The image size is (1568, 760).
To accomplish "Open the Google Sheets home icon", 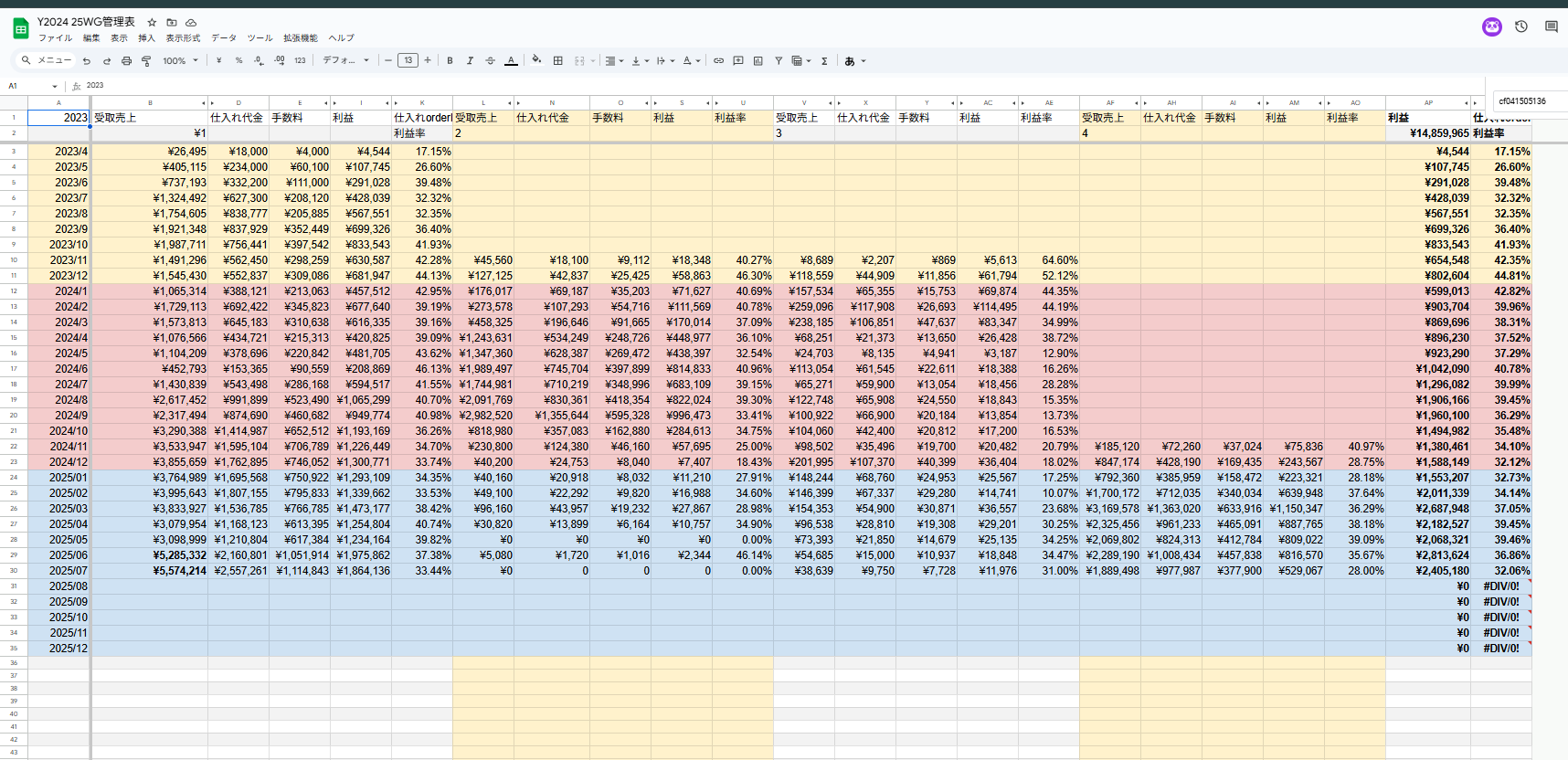I will (20, 28).
